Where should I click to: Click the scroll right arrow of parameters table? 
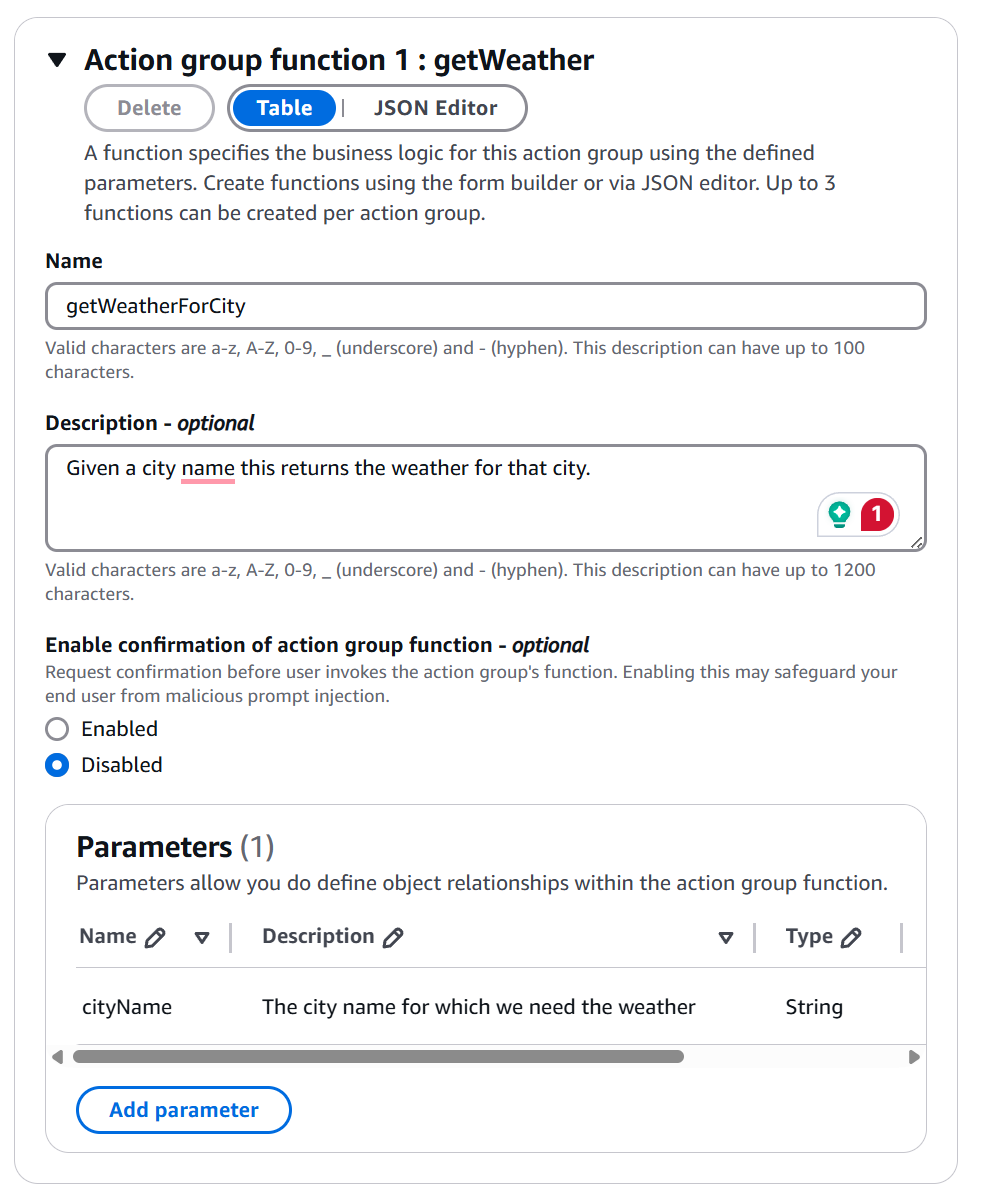tap(913, 1056)
